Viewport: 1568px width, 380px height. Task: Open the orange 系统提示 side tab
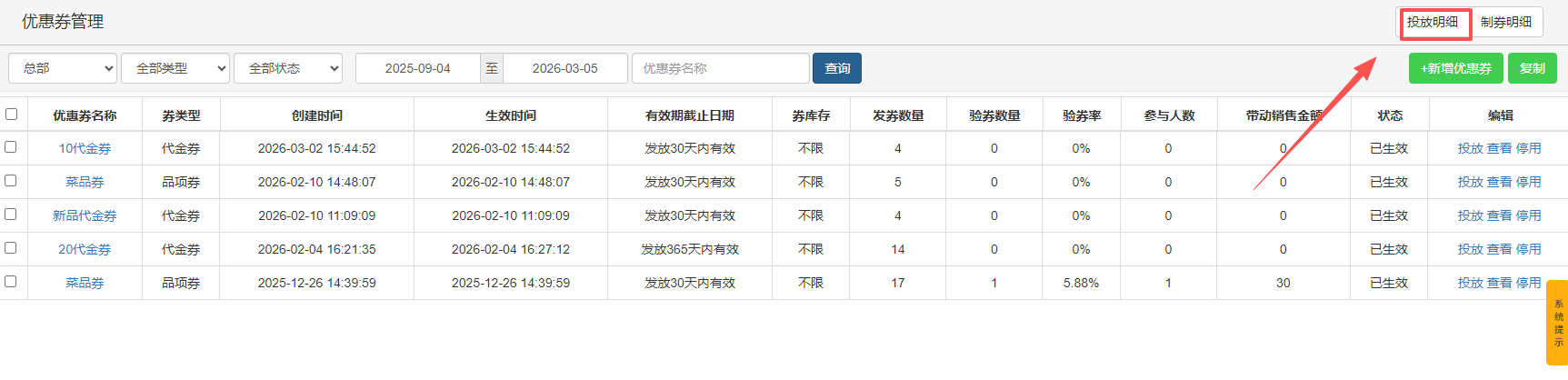click(x=1558, y=323)
